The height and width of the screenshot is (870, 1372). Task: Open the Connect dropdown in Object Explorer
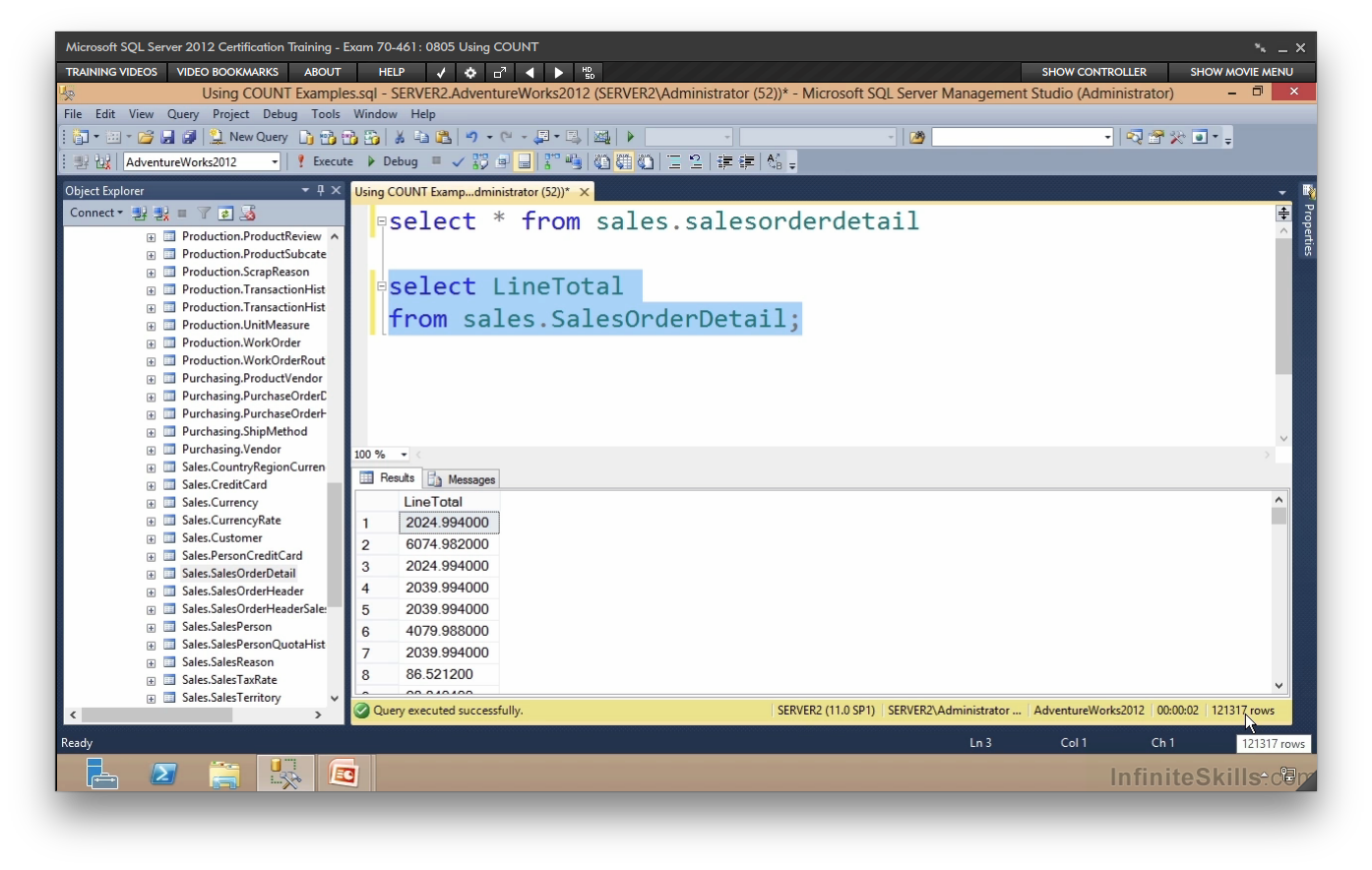click(x=96, y=213)
